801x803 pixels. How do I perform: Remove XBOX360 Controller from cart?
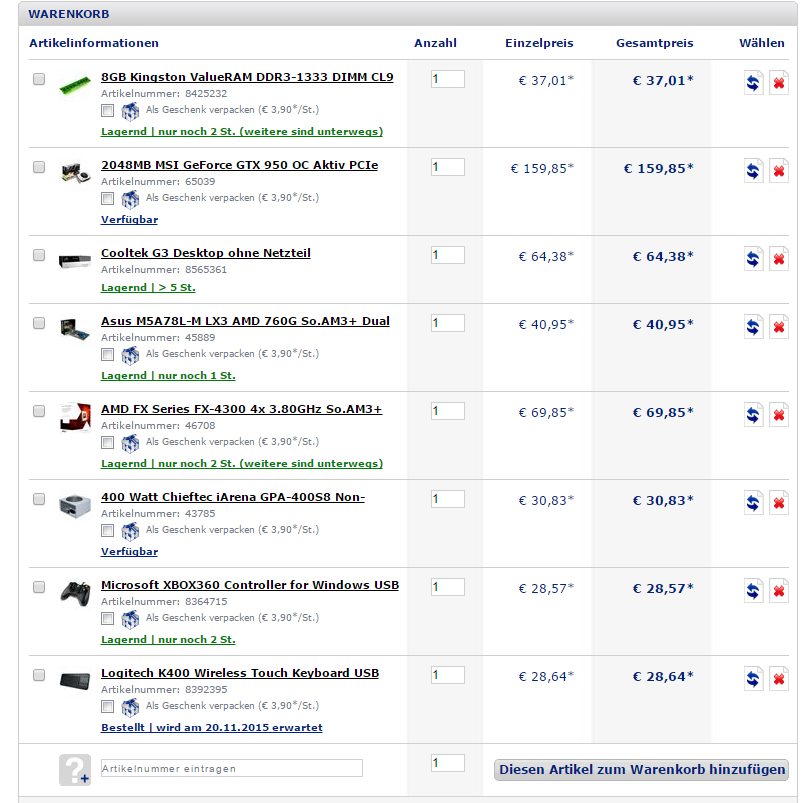[778, 591]
